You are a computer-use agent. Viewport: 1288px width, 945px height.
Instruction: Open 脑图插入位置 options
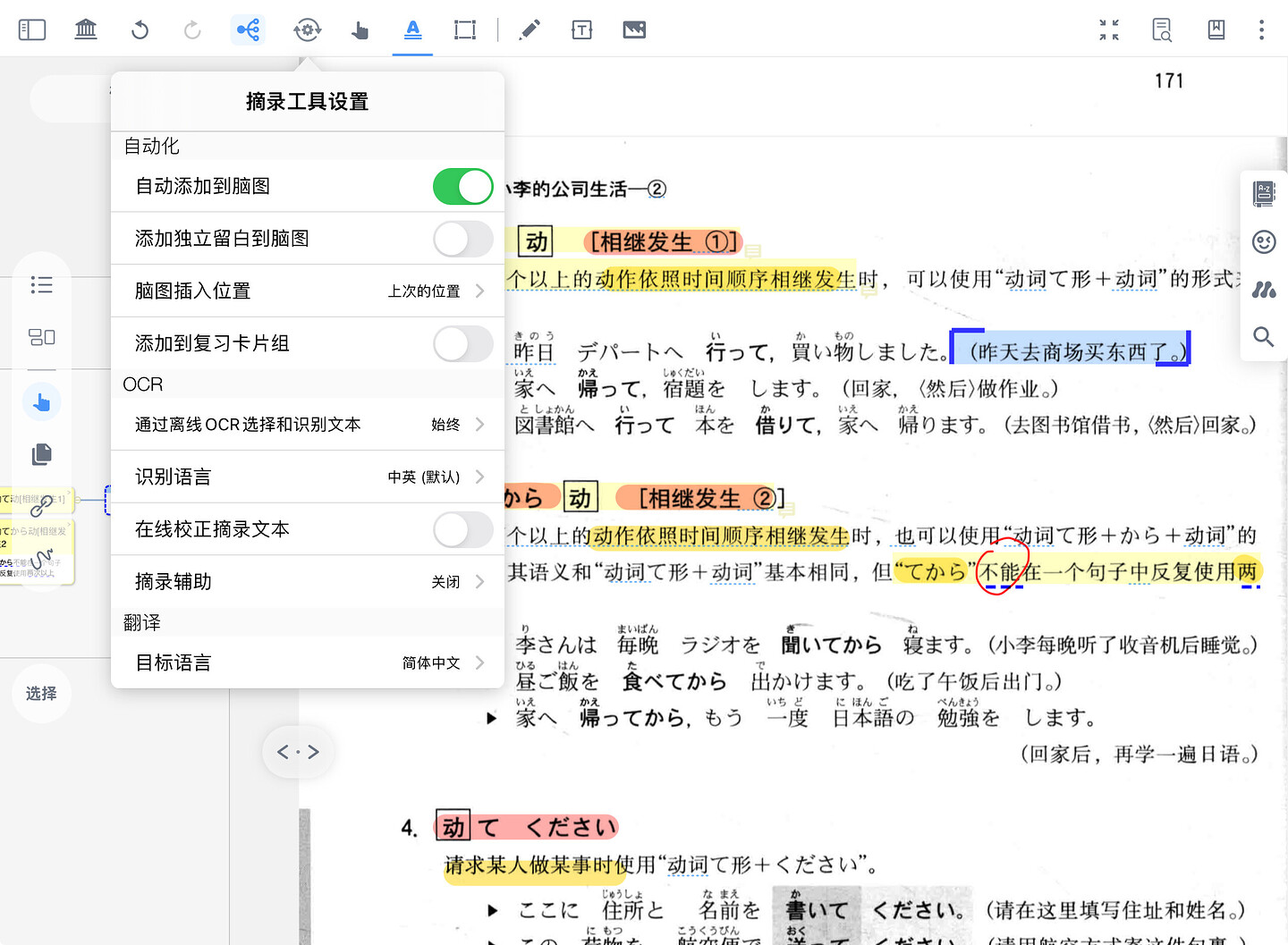click(307, 291)
